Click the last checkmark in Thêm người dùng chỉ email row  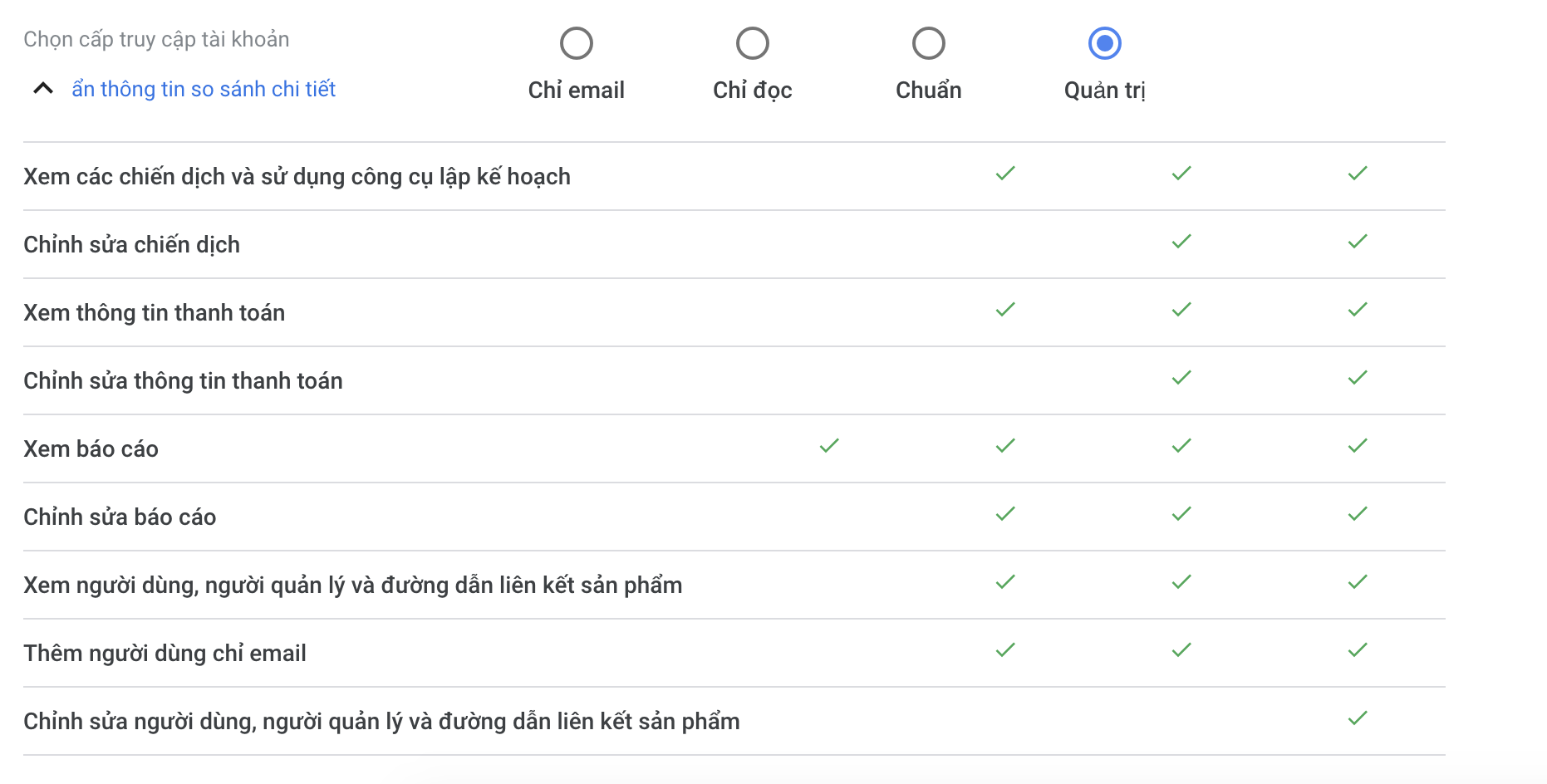click(1358, 649)
